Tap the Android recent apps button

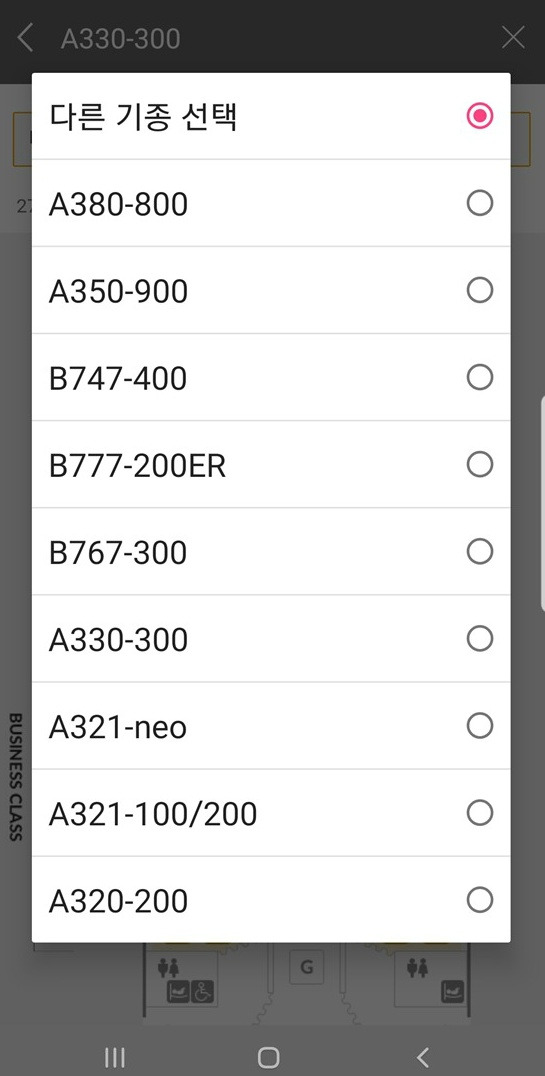coord(115,1057)
